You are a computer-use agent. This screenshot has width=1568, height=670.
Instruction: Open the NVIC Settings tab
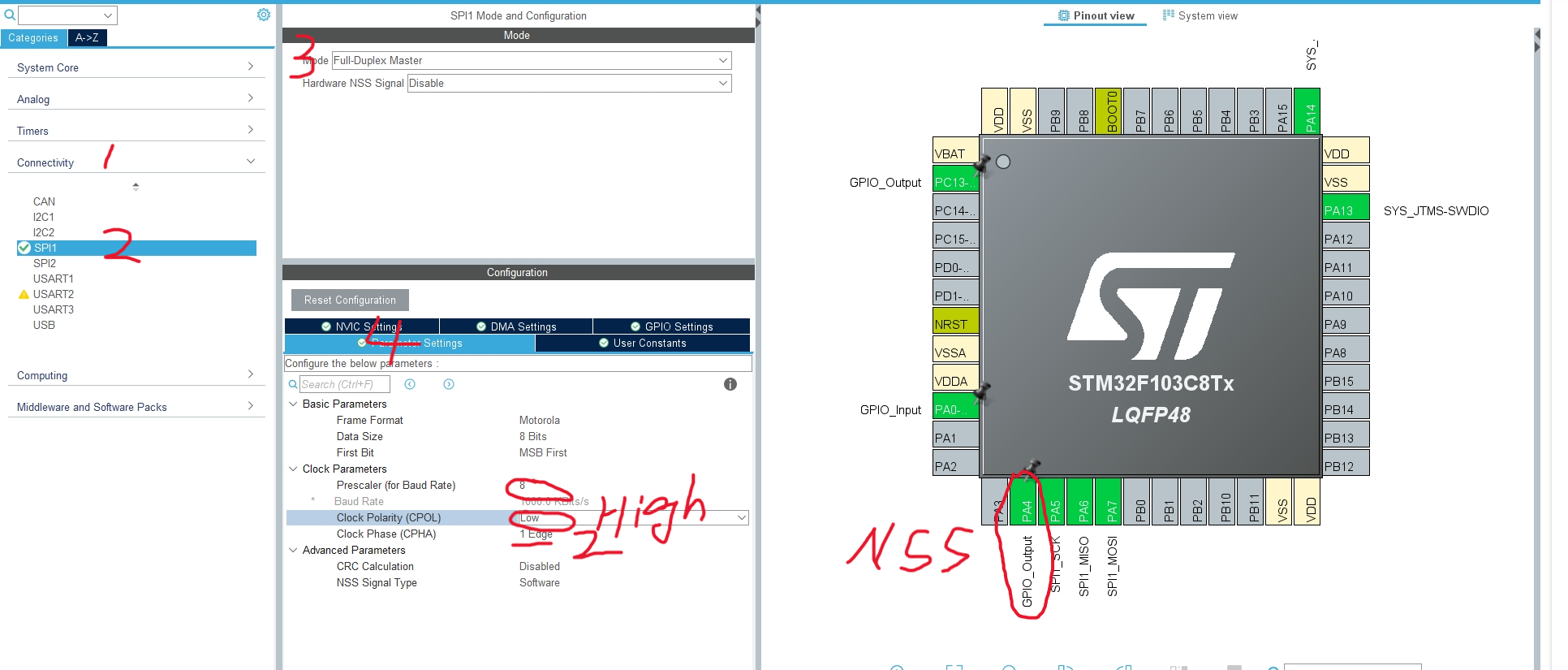pyautogui.click(x=361, y=326)
